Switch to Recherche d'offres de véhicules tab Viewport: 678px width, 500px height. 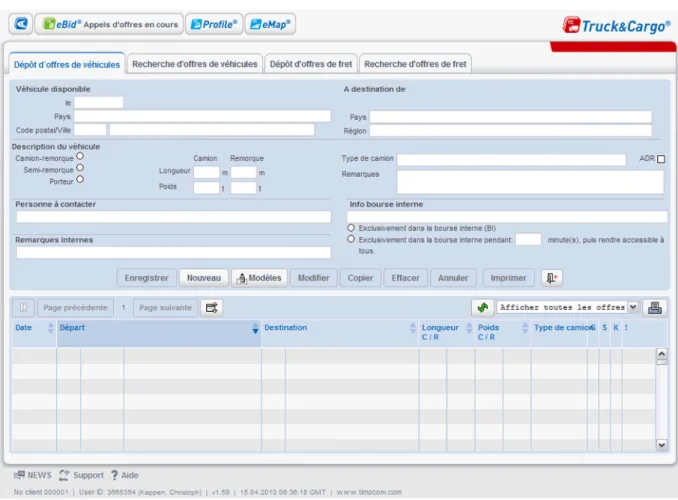pyautogui.click(x=195, y=64)
